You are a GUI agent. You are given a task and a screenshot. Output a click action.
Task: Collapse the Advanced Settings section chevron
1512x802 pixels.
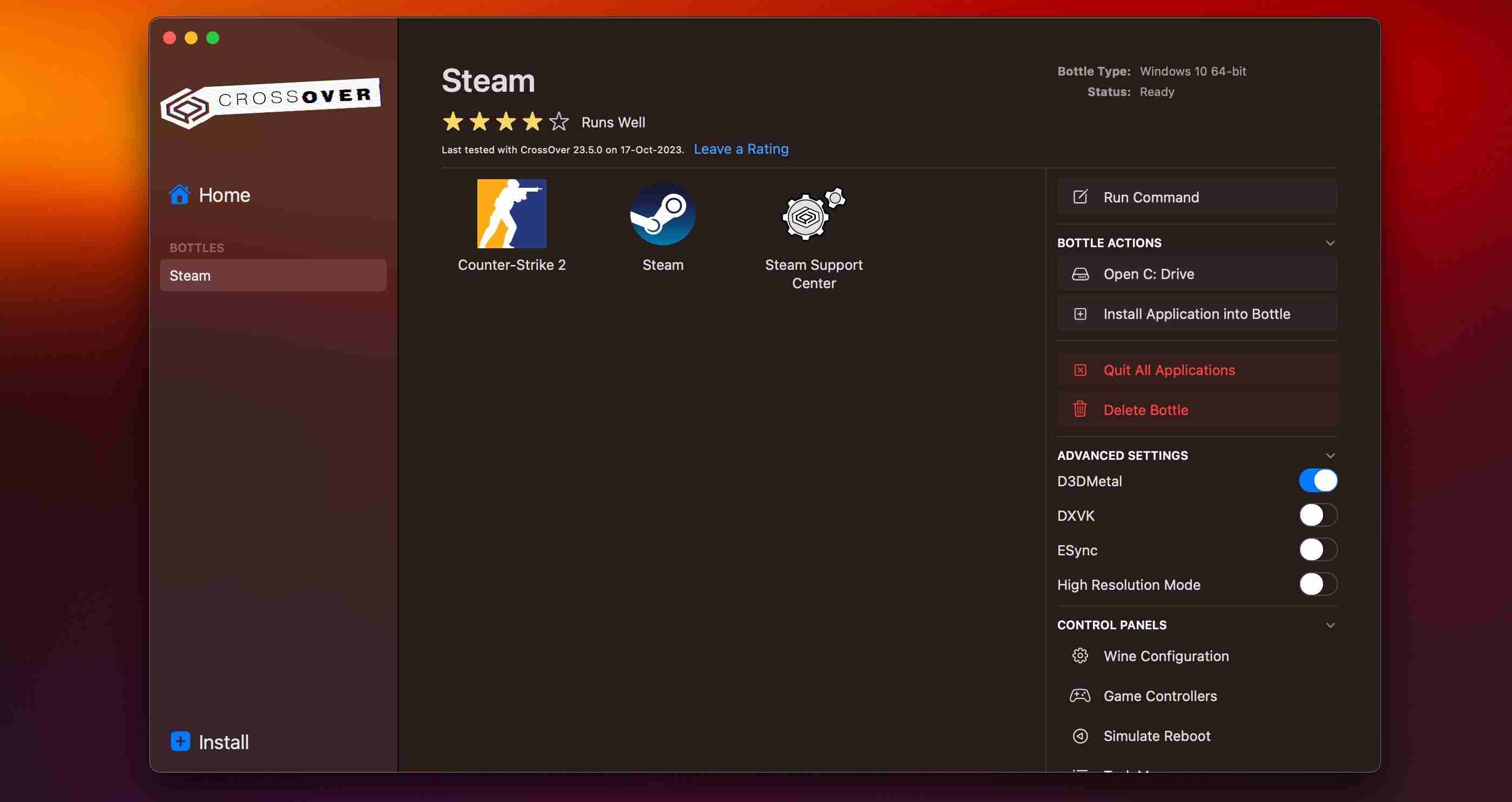(1330, 456)
